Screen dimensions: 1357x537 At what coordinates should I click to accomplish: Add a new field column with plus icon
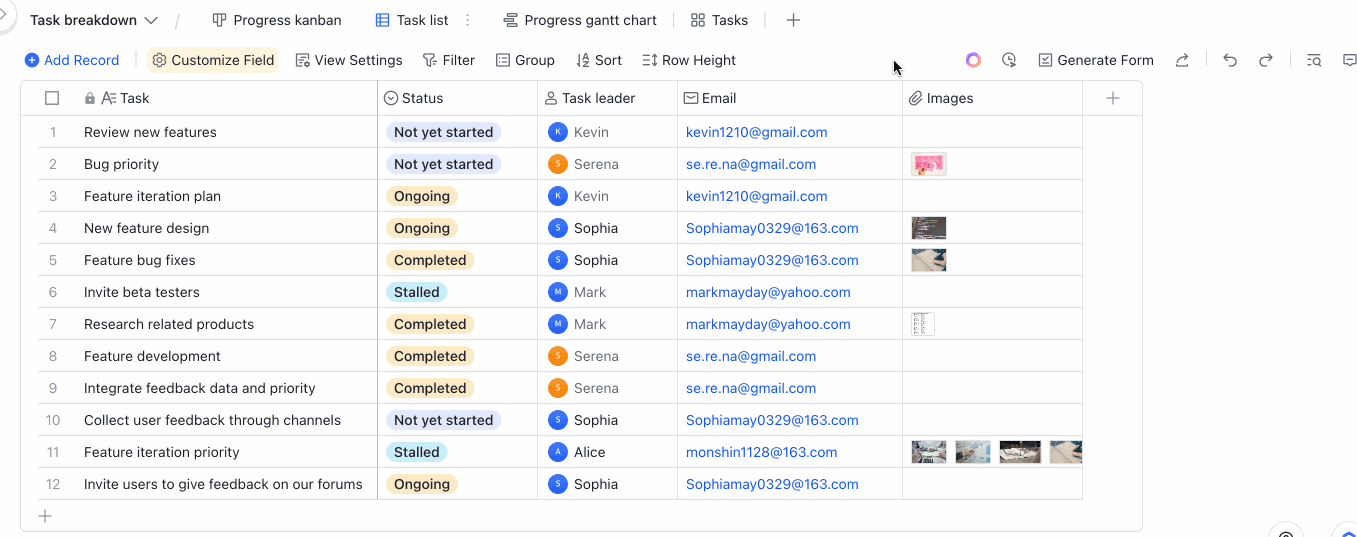point(1112,98)
